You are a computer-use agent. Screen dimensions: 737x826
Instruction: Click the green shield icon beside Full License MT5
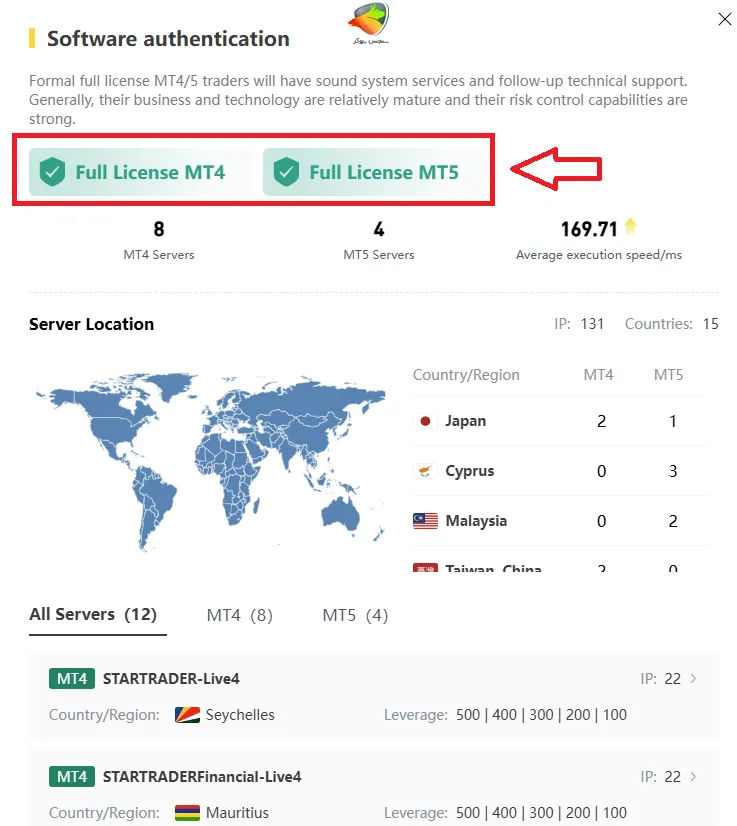click(287, 170)
